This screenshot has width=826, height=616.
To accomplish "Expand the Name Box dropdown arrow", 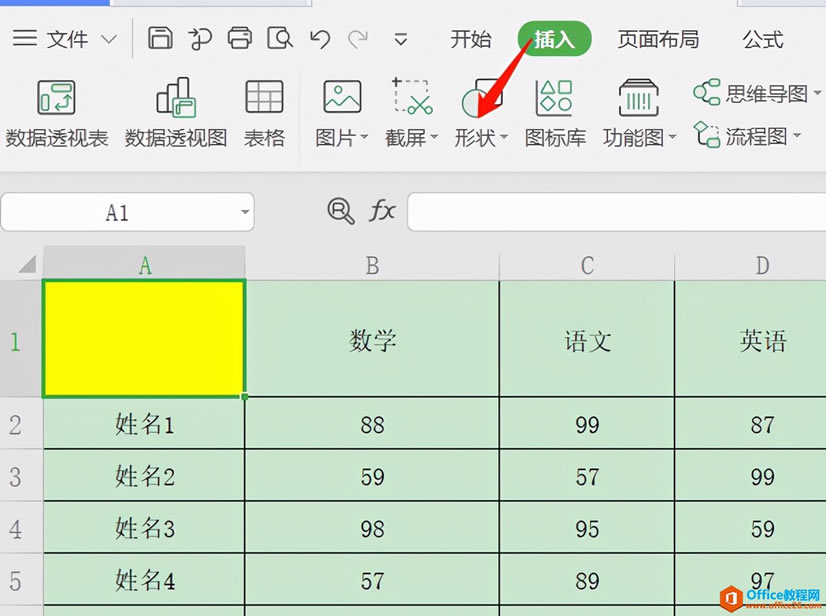I will (x=244, y=212).
